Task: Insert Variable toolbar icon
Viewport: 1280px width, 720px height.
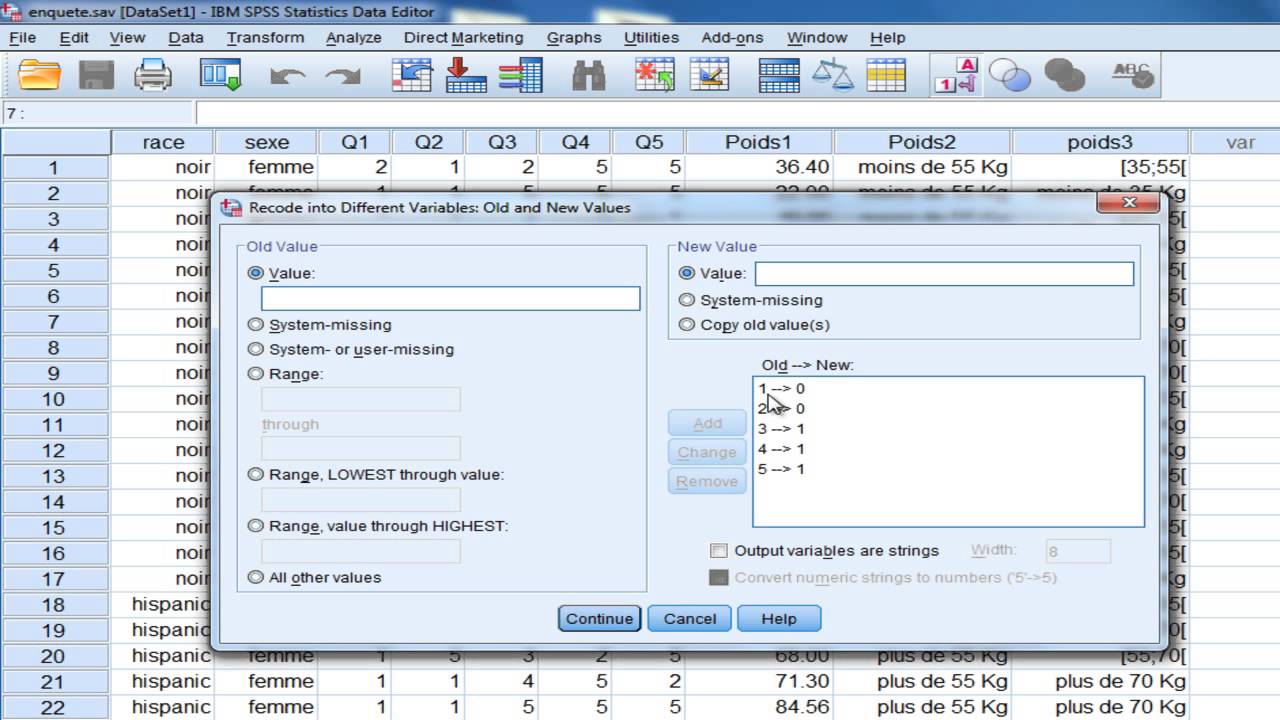Action: point(709,75)
